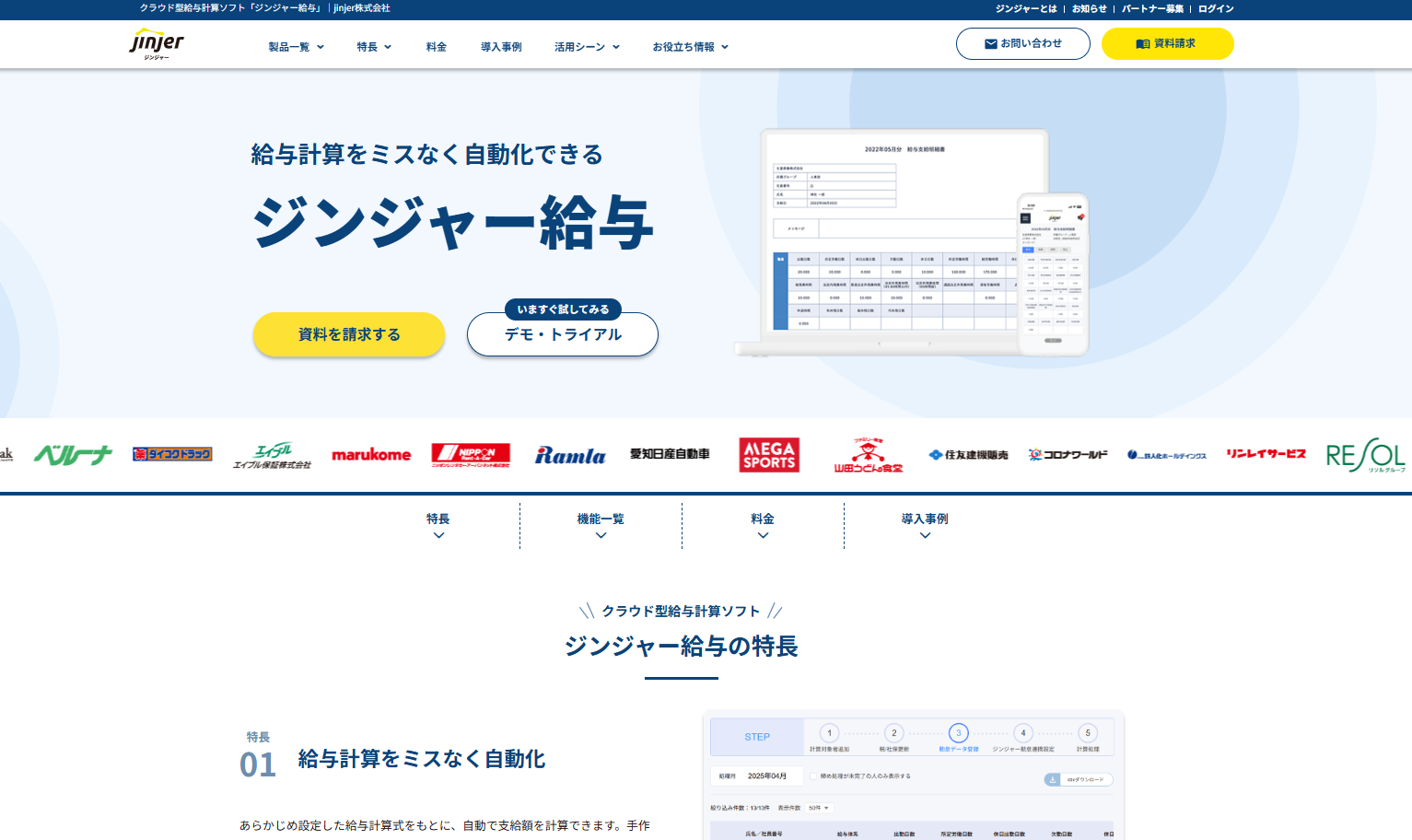Click the Ramla logo
1412x840 pixels.
(x=570, y=455)
